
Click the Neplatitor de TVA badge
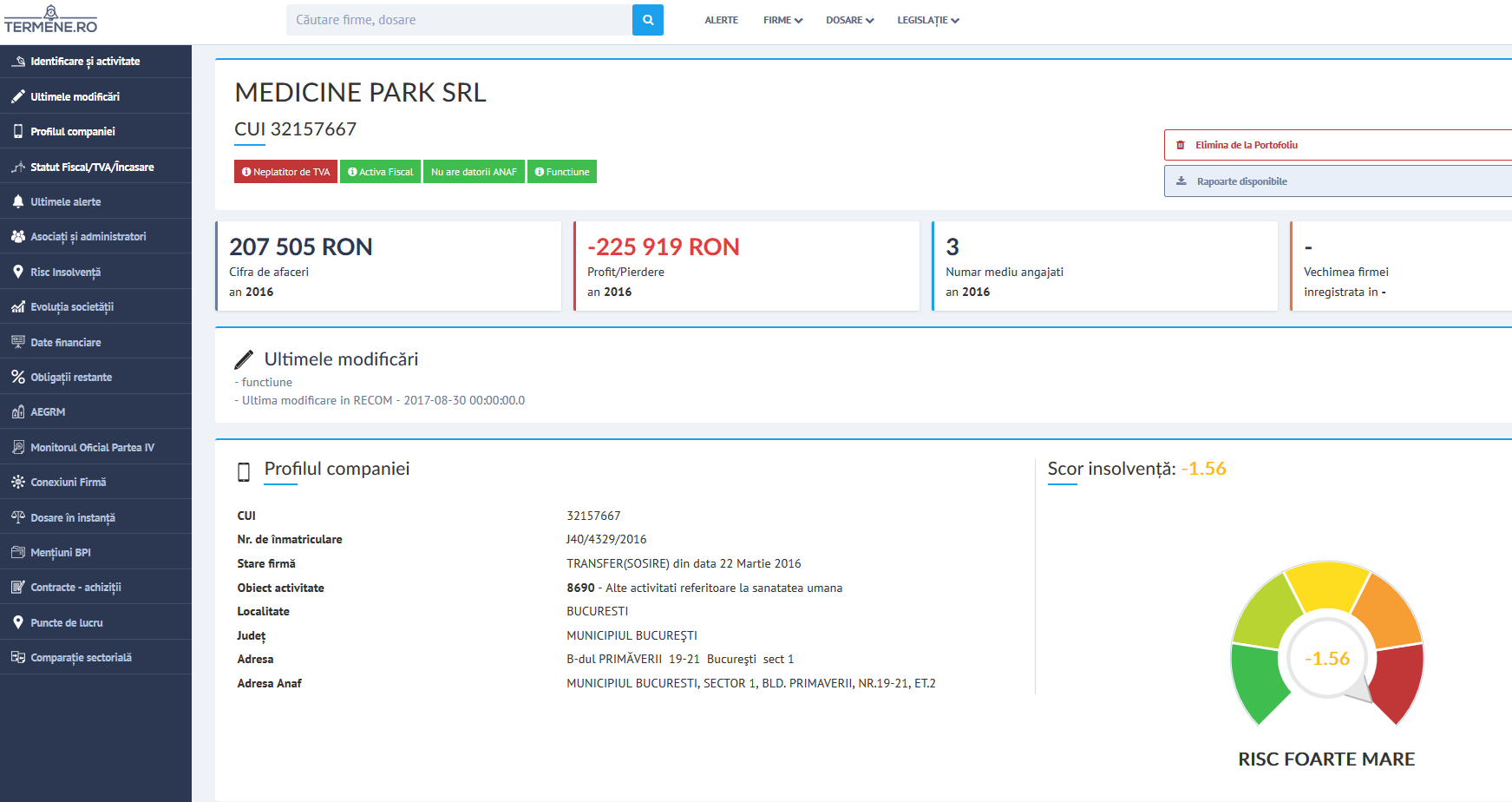tap(285, 172)
